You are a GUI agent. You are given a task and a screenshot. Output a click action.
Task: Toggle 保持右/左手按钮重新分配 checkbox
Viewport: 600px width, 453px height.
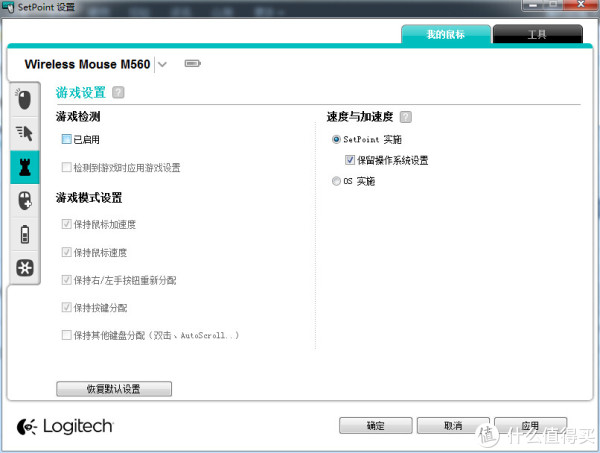click(67, 280)
